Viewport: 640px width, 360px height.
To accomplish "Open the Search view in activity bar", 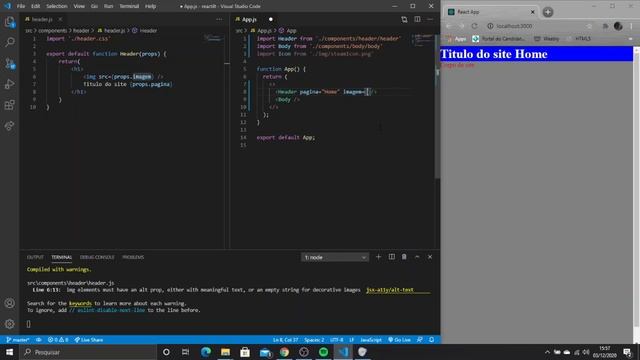I will 9,42.
